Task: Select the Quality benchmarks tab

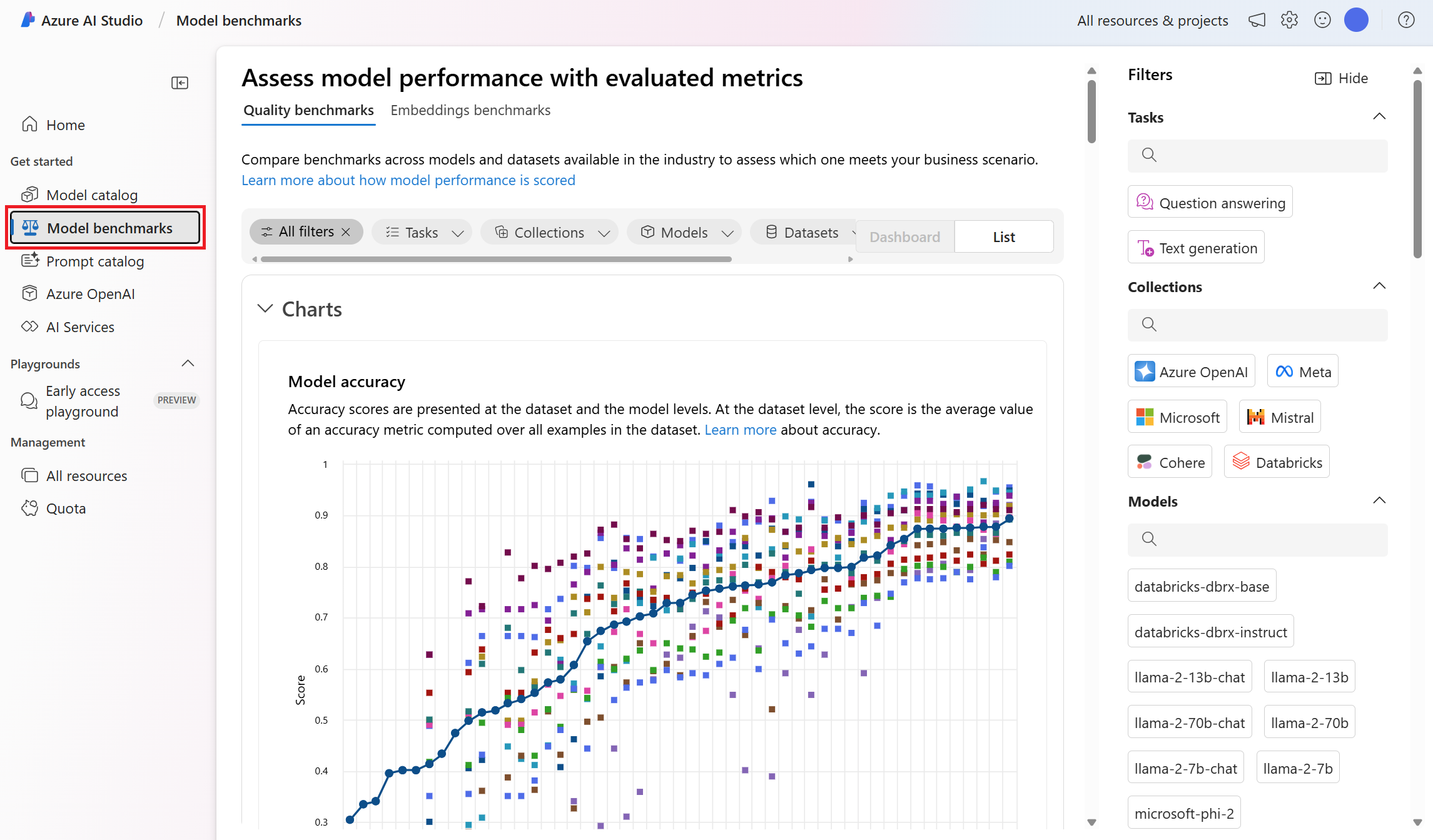Action: point(308,111)
